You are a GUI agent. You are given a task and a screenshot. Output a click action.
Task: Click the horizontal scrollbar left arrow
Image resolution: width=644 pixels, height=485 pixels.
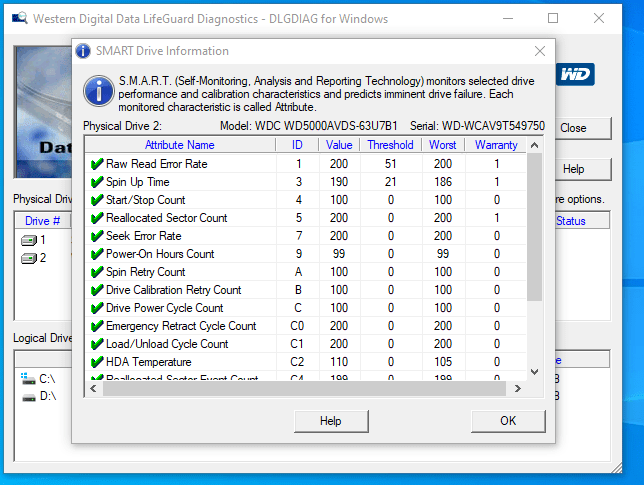(x=93, y=388)
